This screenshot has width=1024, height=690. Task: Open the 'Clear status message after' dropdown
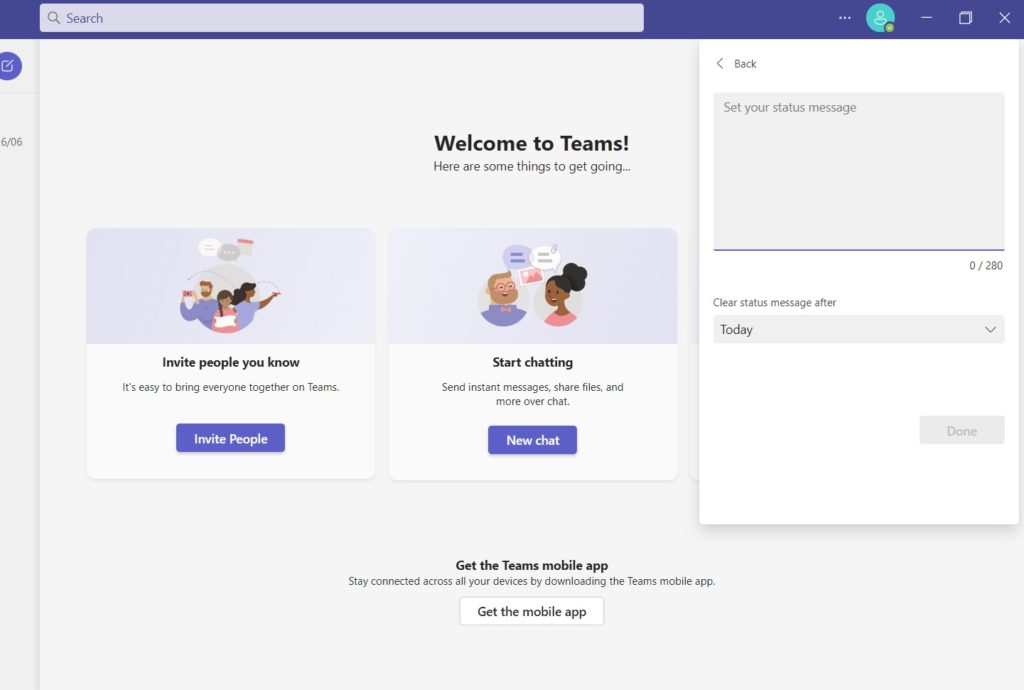click(x=858, y=329)
